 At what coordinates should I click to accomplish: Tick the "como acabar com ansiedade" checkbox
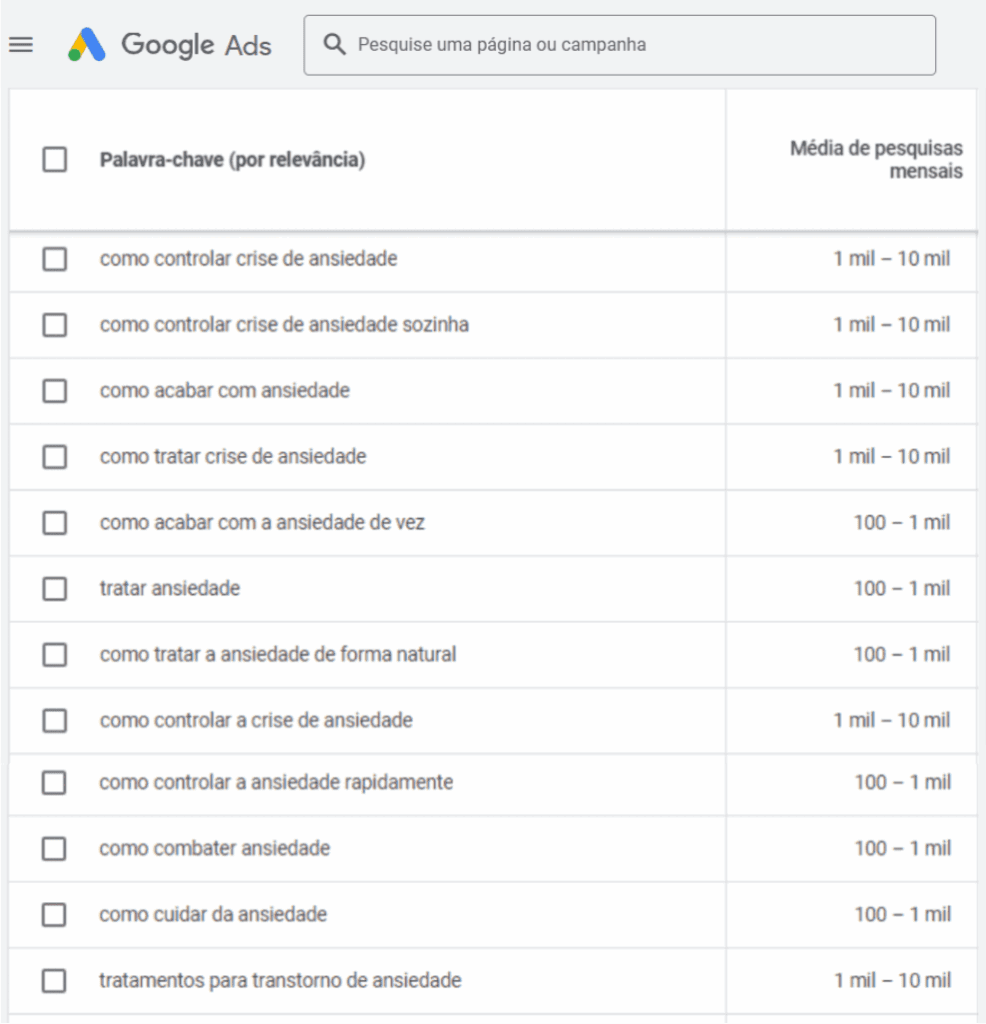tap(55, 391)
